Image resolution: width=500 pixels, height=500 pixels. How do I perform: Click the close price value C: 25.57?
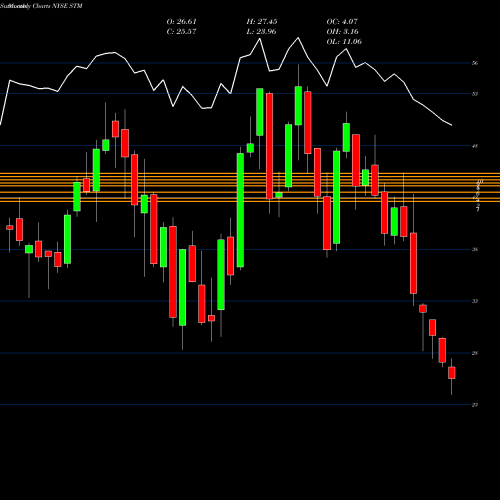point(181,32)
